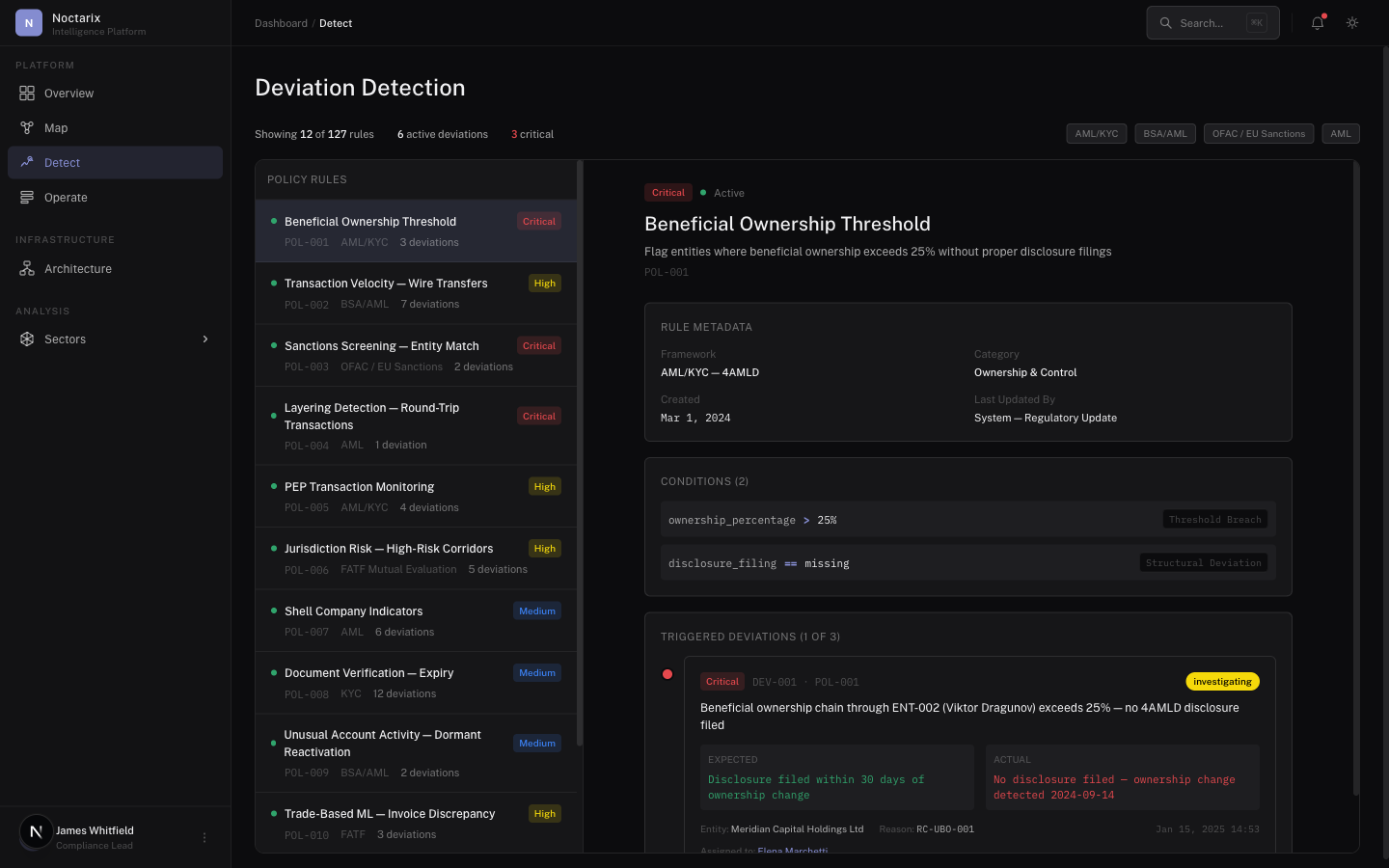This screenshot has width=1389, height=868.
Task: Open the notifications bell
Action: pyautogui.click(x=1318, y=23)
